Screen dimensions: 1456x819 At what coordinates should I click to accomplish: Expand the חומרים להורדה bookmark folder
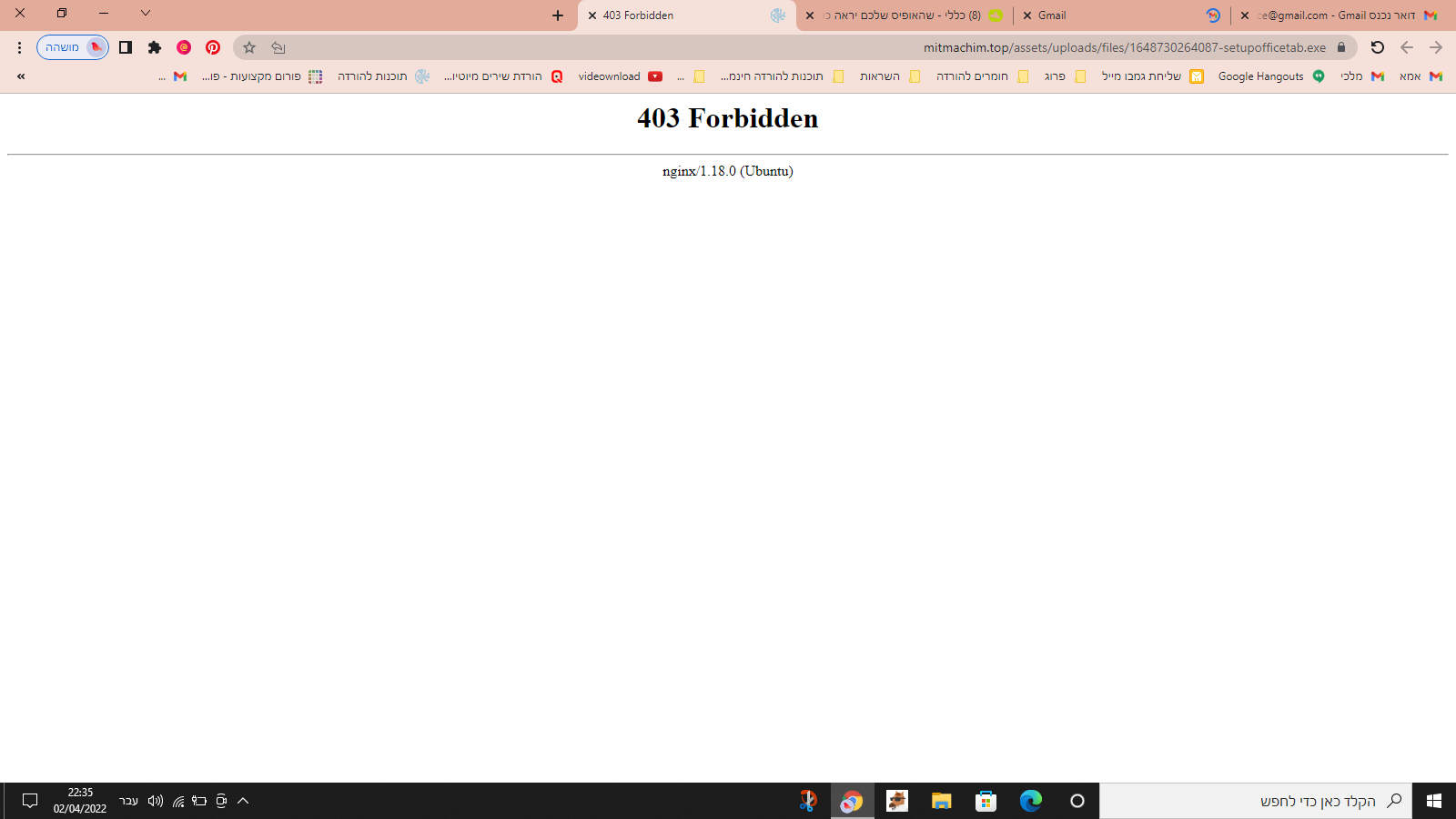coord(982,76)
